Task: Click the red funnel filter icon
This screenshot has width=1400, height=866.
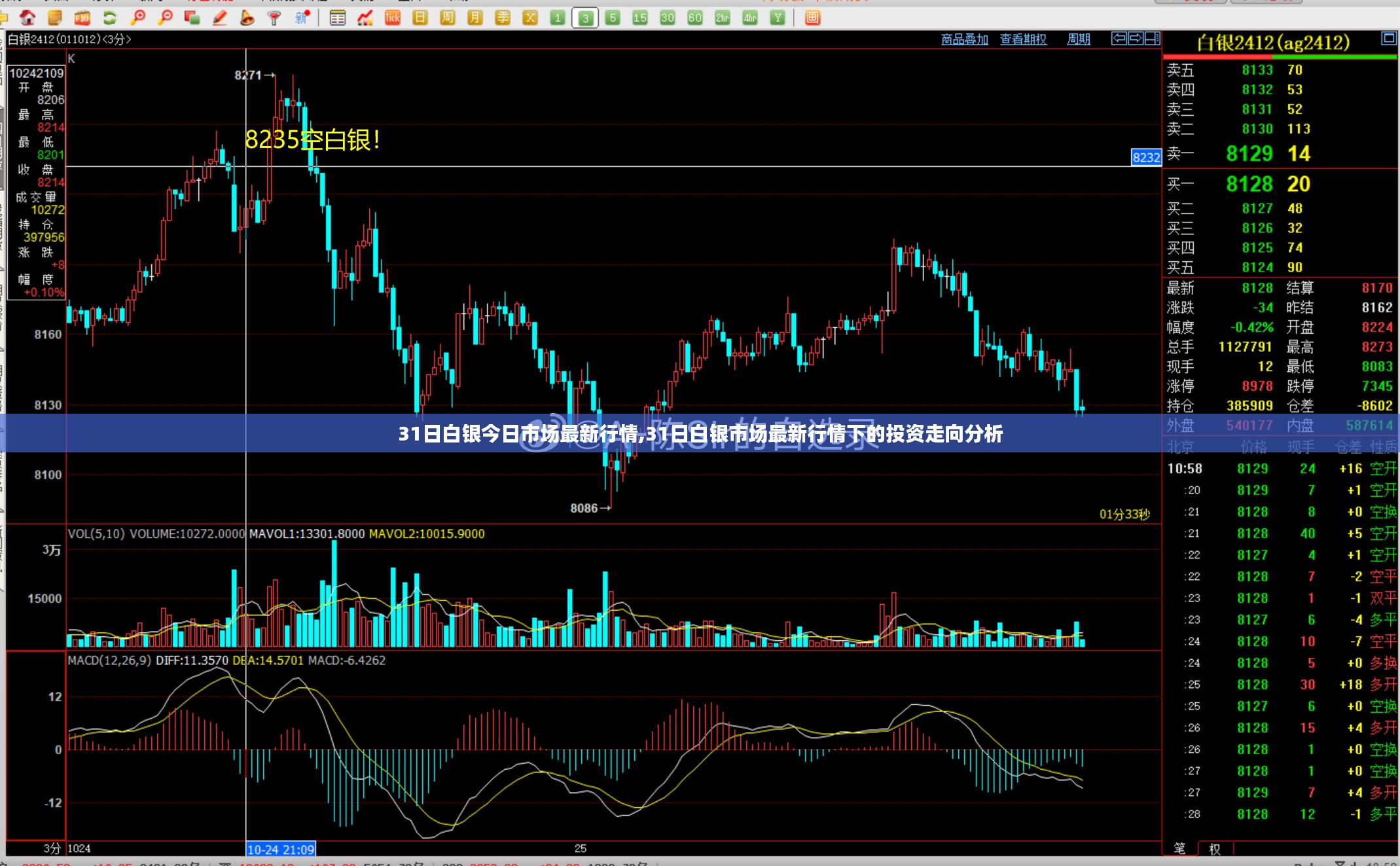Action: pyautogui.click(x=274, y=18)
